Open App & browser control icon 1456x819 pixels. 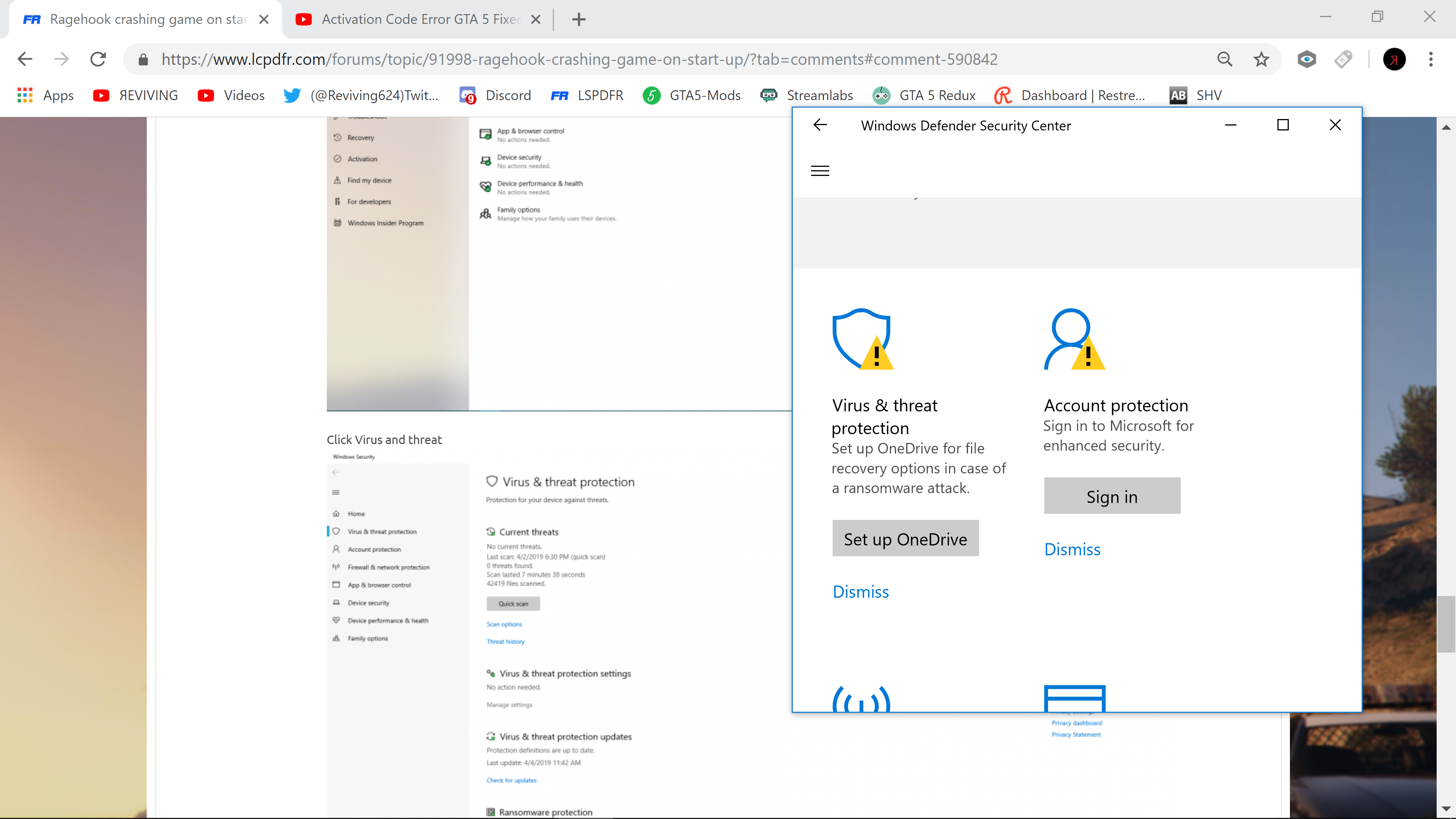point(1074,699)
